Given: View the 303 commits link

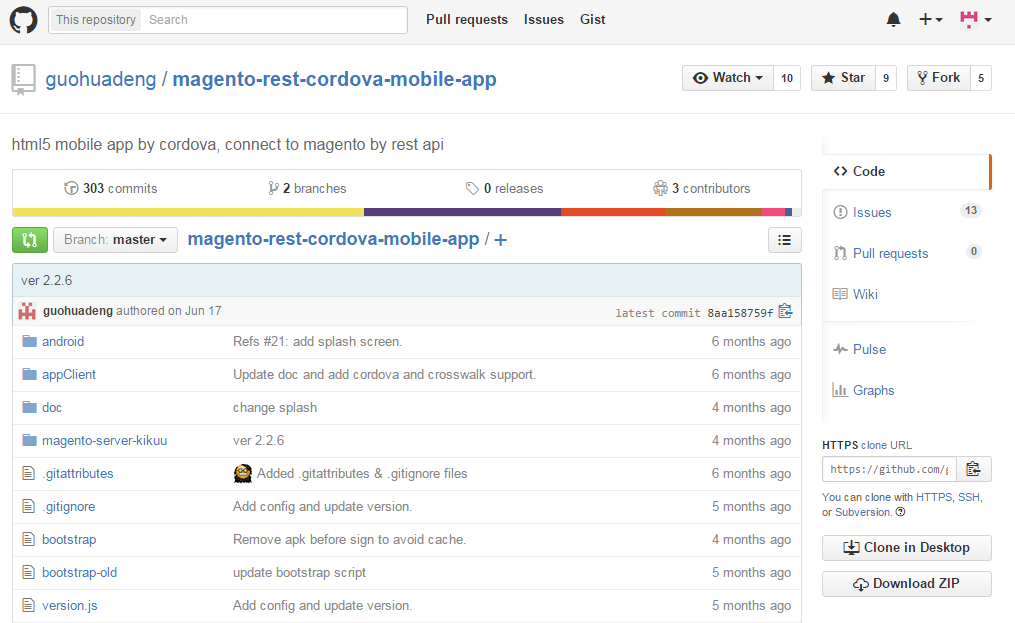Looking at the screenshot, I should point(111,188).
